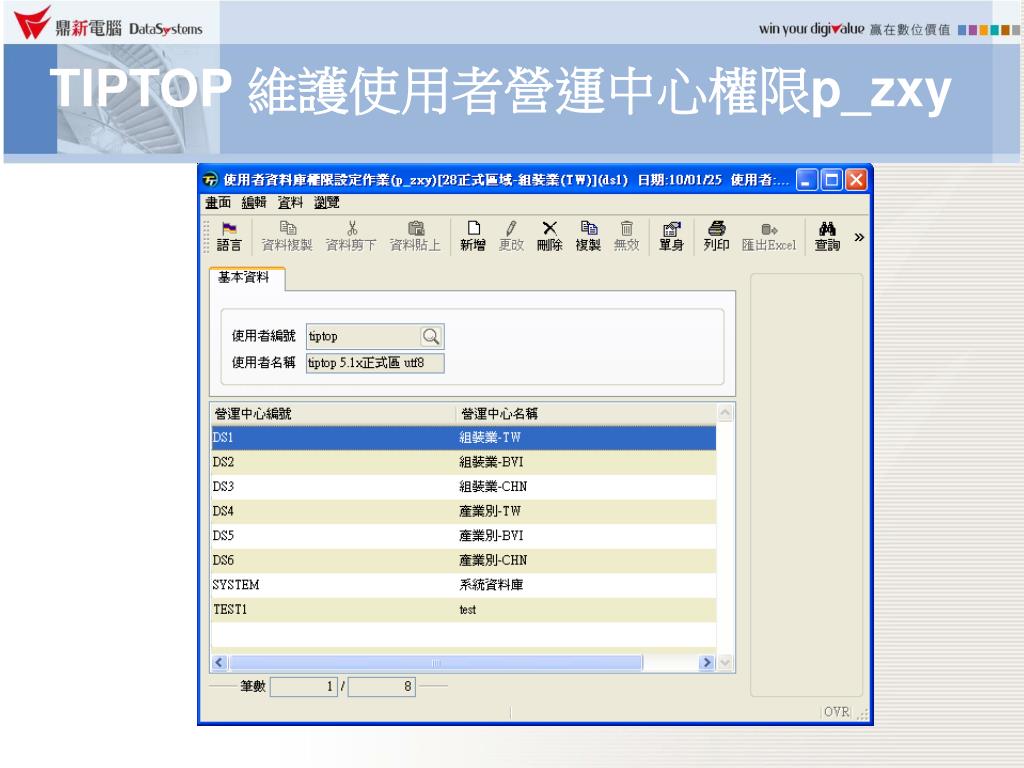Open the 瀏覽 menu

point(327,202)
